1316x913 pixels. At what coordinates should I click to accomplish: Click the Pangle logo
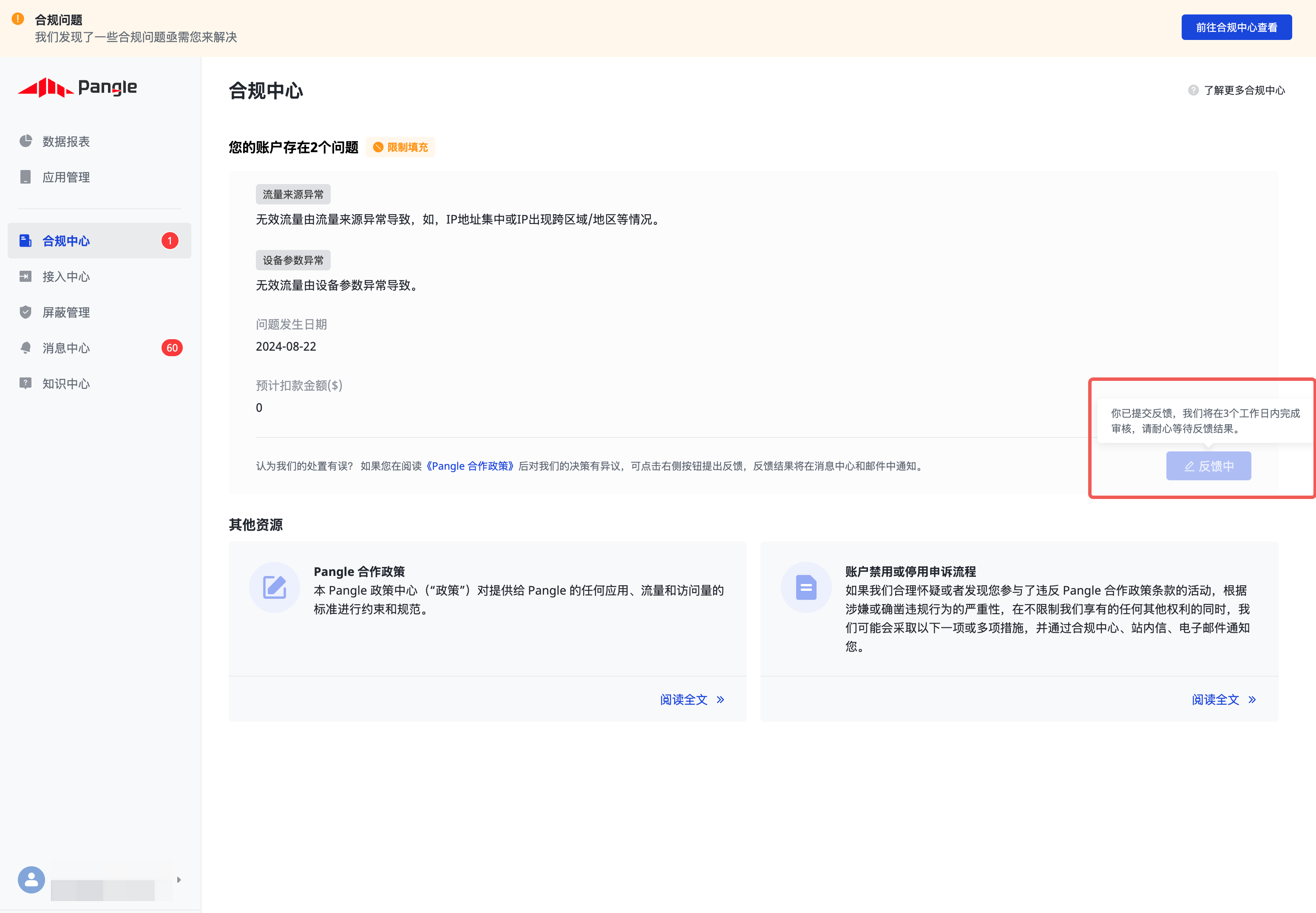[x=77, y=88]
